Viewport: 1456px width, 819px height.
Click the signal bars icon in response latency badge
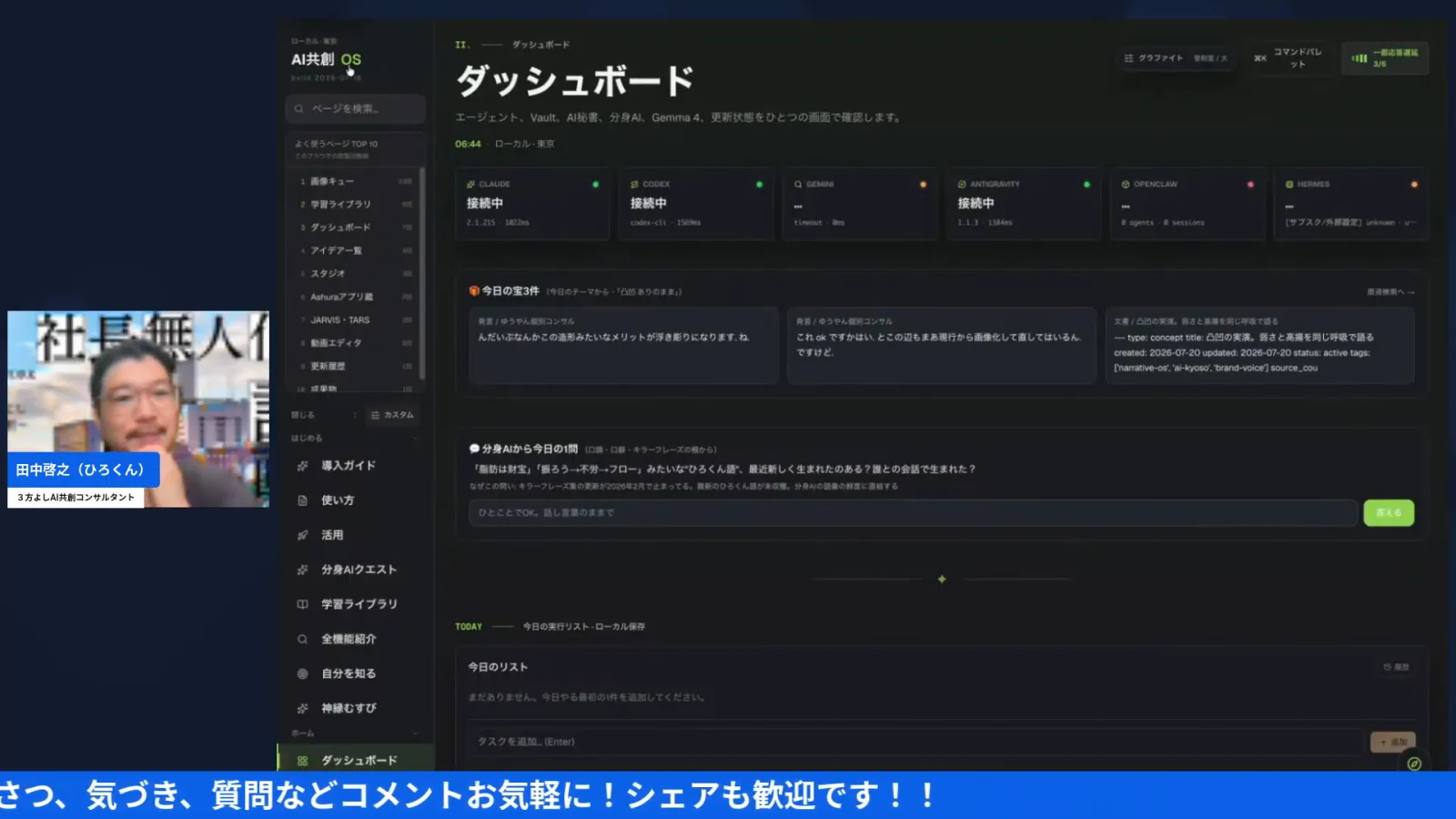point(1360,58)
